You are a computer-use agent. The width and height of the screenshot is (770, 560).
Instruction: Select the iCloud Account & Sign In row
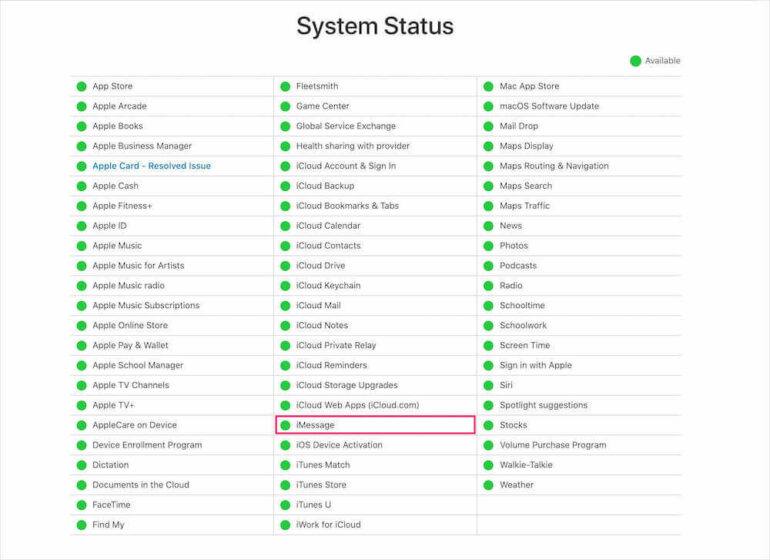345,166
